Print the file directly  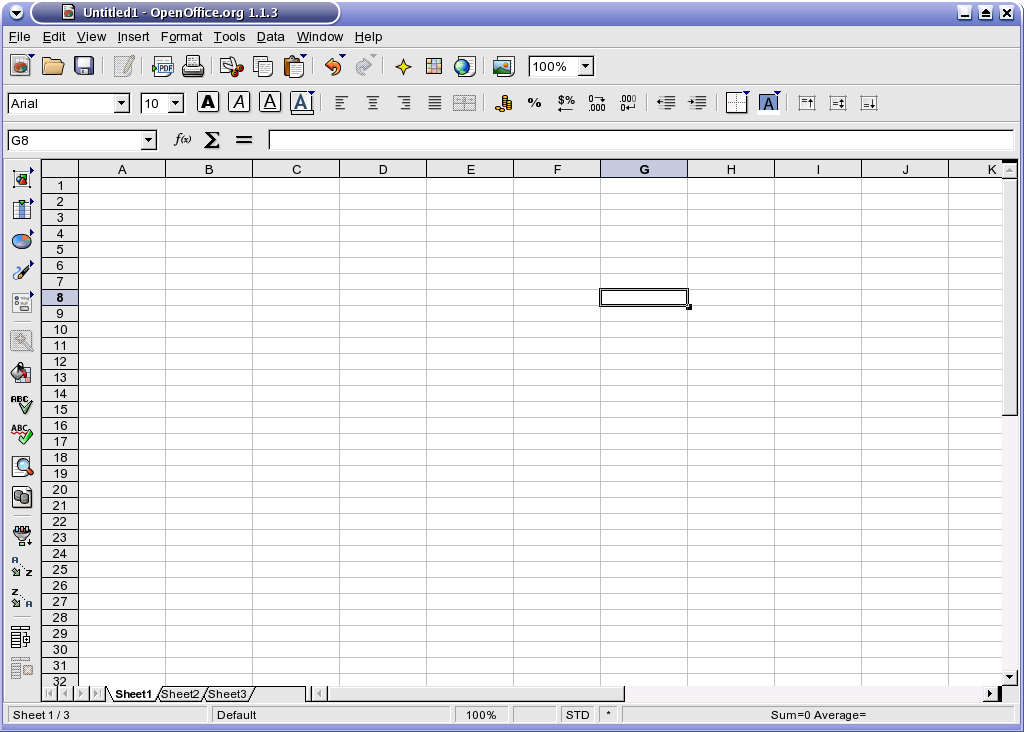(x=193, y=66)
